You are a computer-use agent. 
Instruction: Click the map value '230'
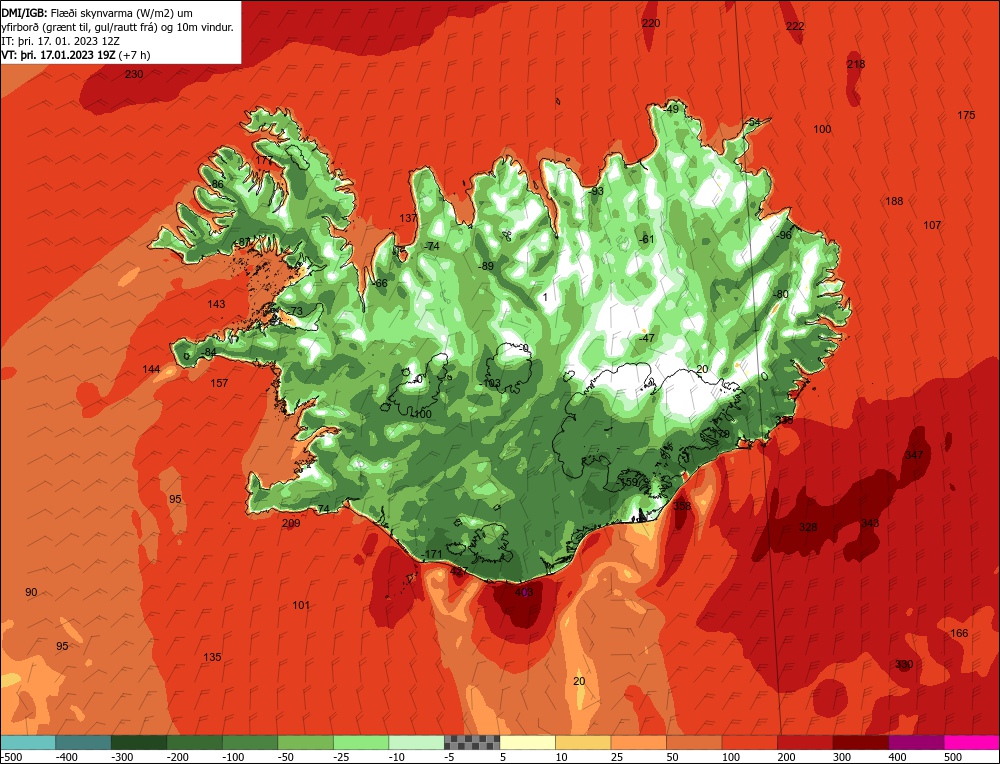pos(134,74)
